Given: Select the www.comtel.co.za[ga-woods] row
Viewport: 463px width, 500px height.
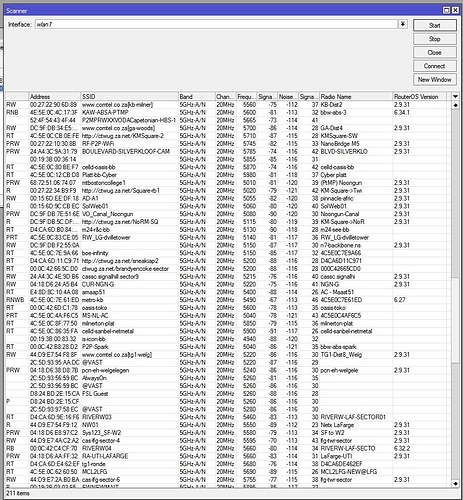Looking at the screenshot, I should 228,128.
